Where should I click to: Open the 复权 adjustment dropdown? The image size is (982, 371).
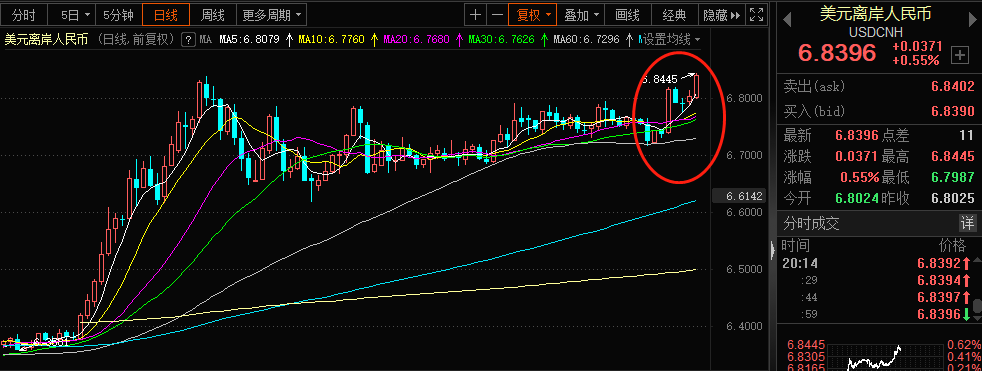click(x=533, y=14)
